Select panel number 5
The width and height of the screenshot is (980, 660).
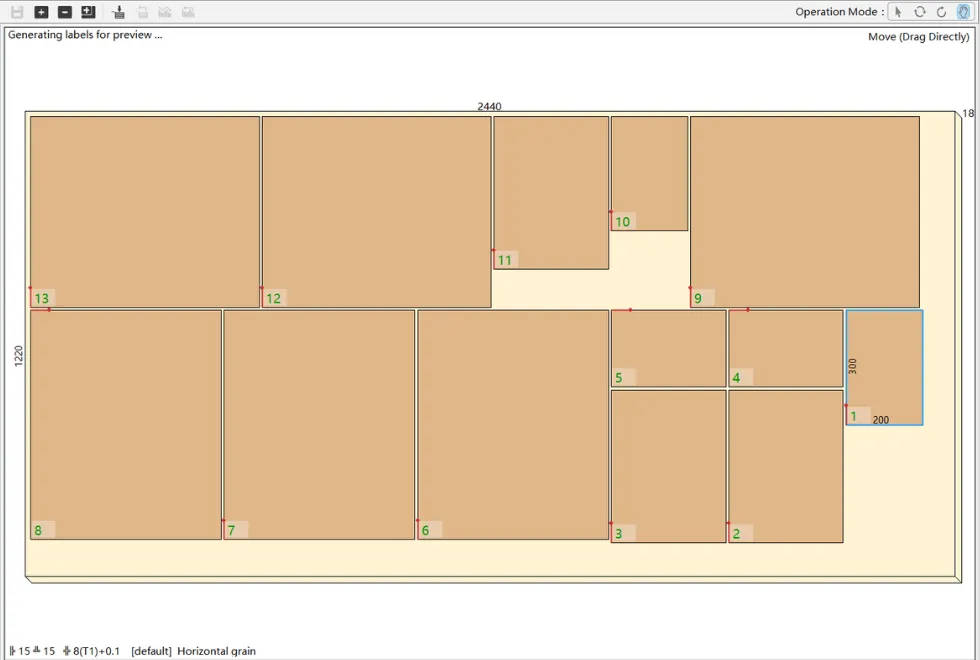[x=668, y=349]
